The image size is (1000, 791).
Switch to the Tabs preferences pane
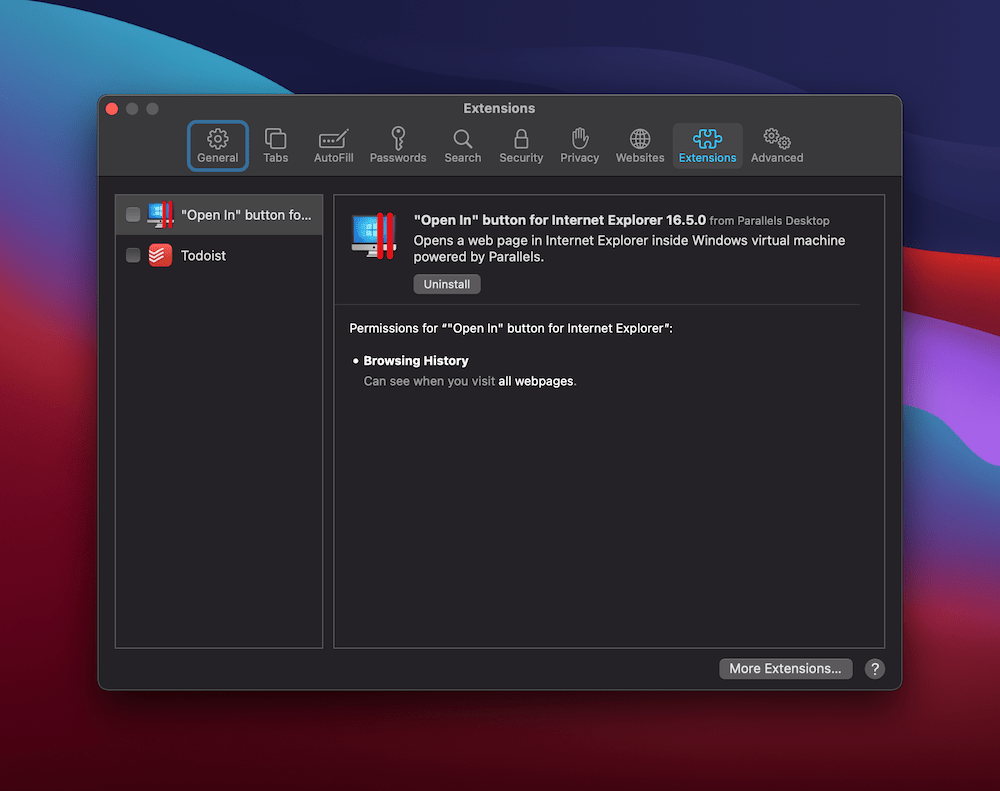pos(276,145)
